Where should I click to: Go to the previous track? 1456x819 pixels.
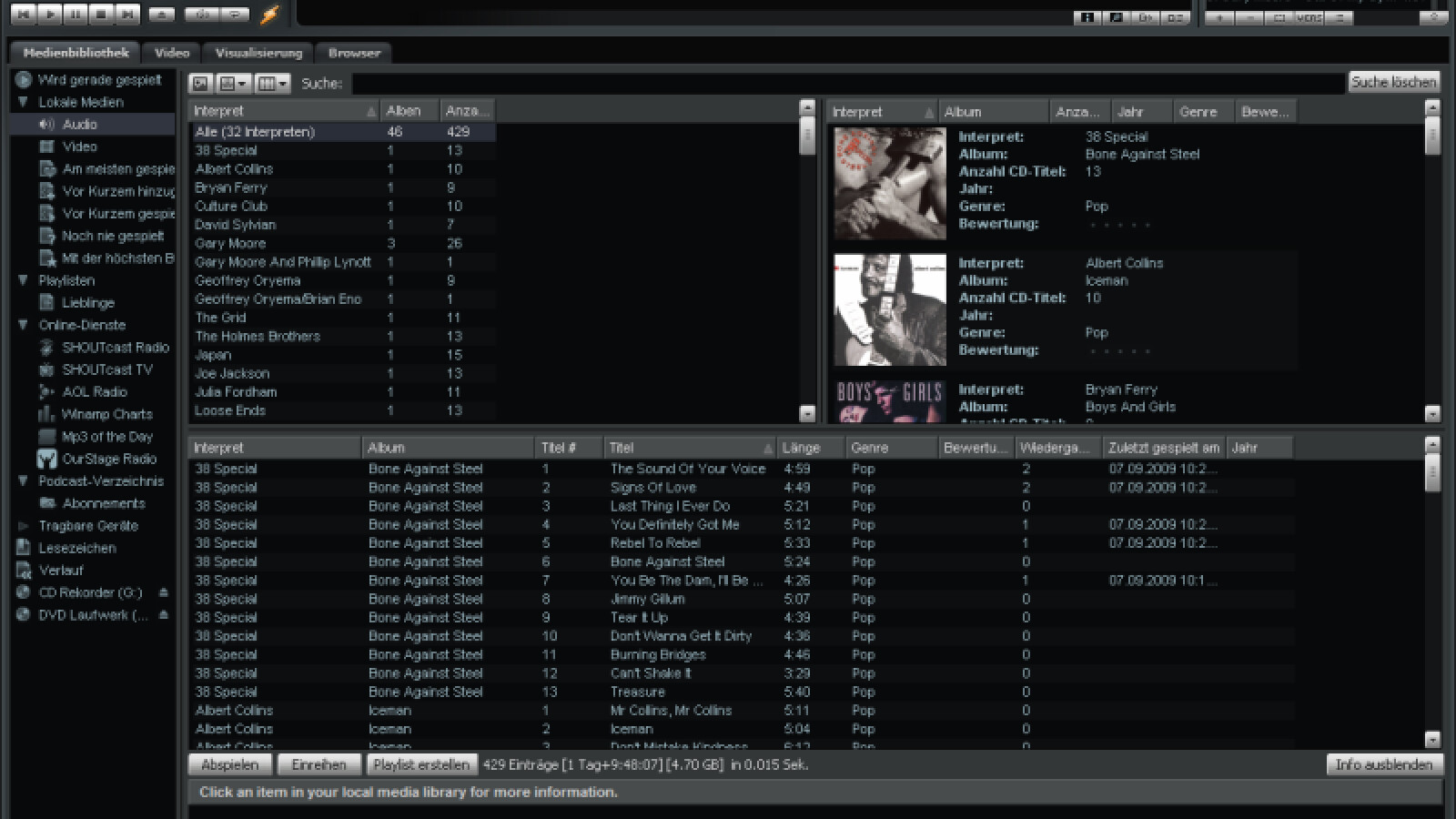[x=24, y=14]
